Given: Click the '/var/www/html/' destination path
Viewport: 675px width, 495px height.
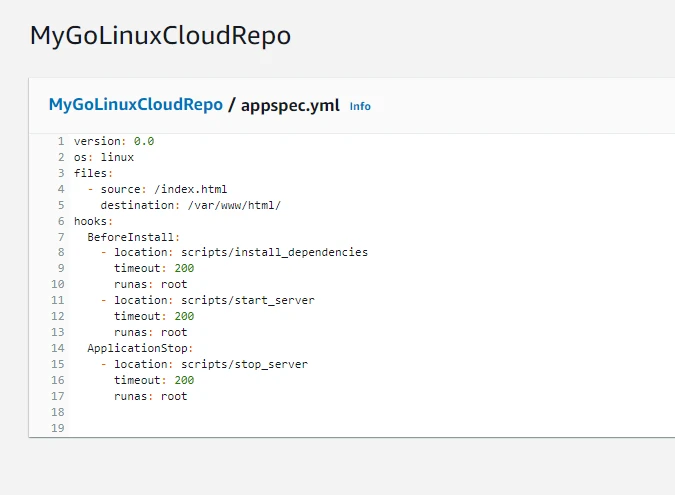Looking at the screenshot, I should [234, 205].
